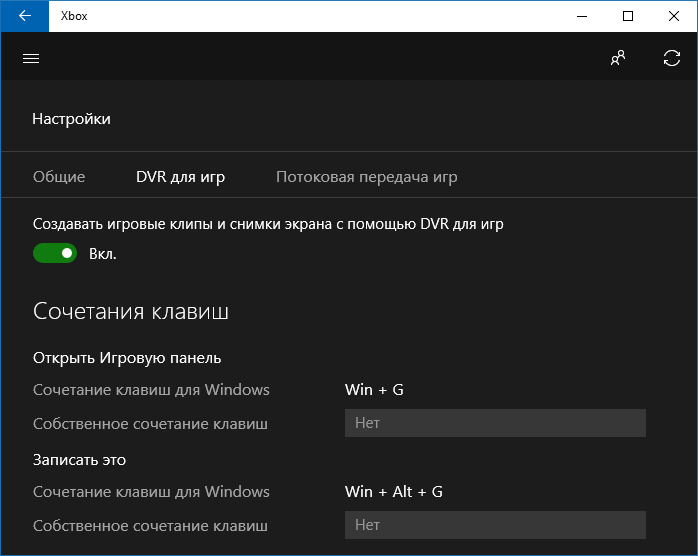Click the Сочетания клавиш section heading
698x556 pixels.
point(131,311)
